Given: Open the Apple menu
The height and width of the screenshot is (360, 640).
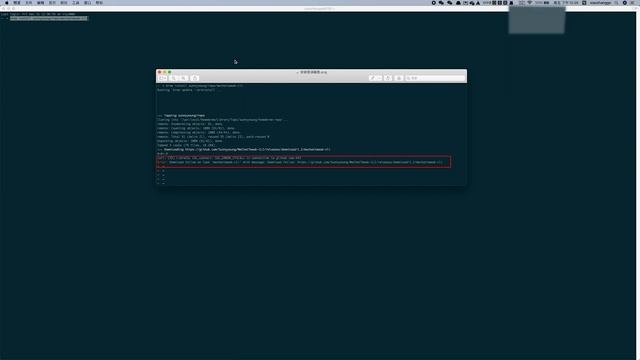Looking at the screenshot, I should pos(7,3).
